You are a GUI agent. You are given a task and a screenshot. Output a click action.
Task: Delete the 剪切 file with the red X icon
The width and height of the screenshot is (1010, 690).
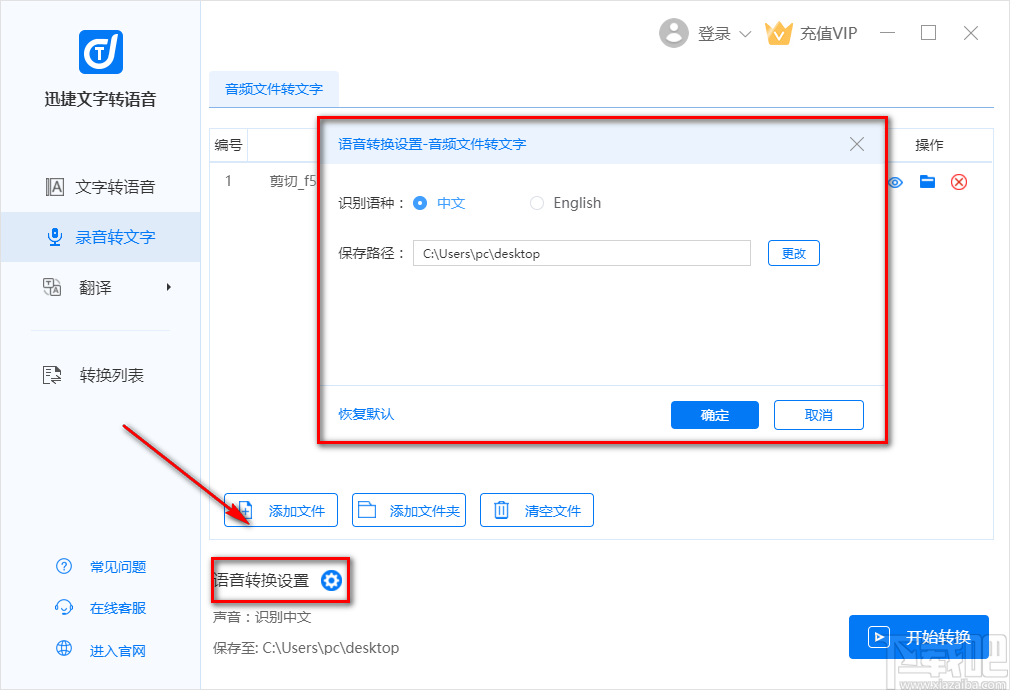point(959,182)
